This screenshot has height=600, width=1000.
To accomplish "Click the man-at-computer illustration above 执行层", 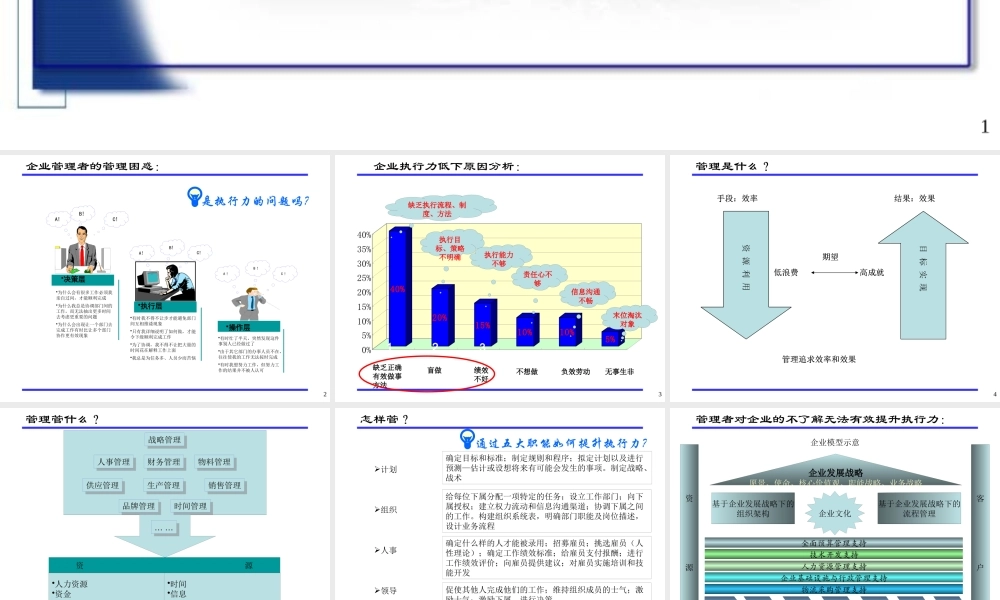I will point(165,281).
